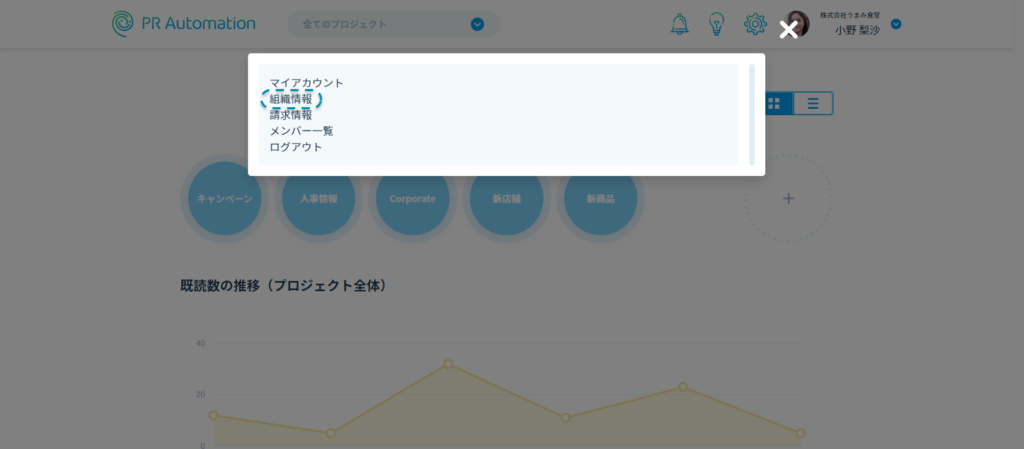The height and width of the screenshot is (449, 1024).
Task: Switch to grid view
Action: [774, 103]
